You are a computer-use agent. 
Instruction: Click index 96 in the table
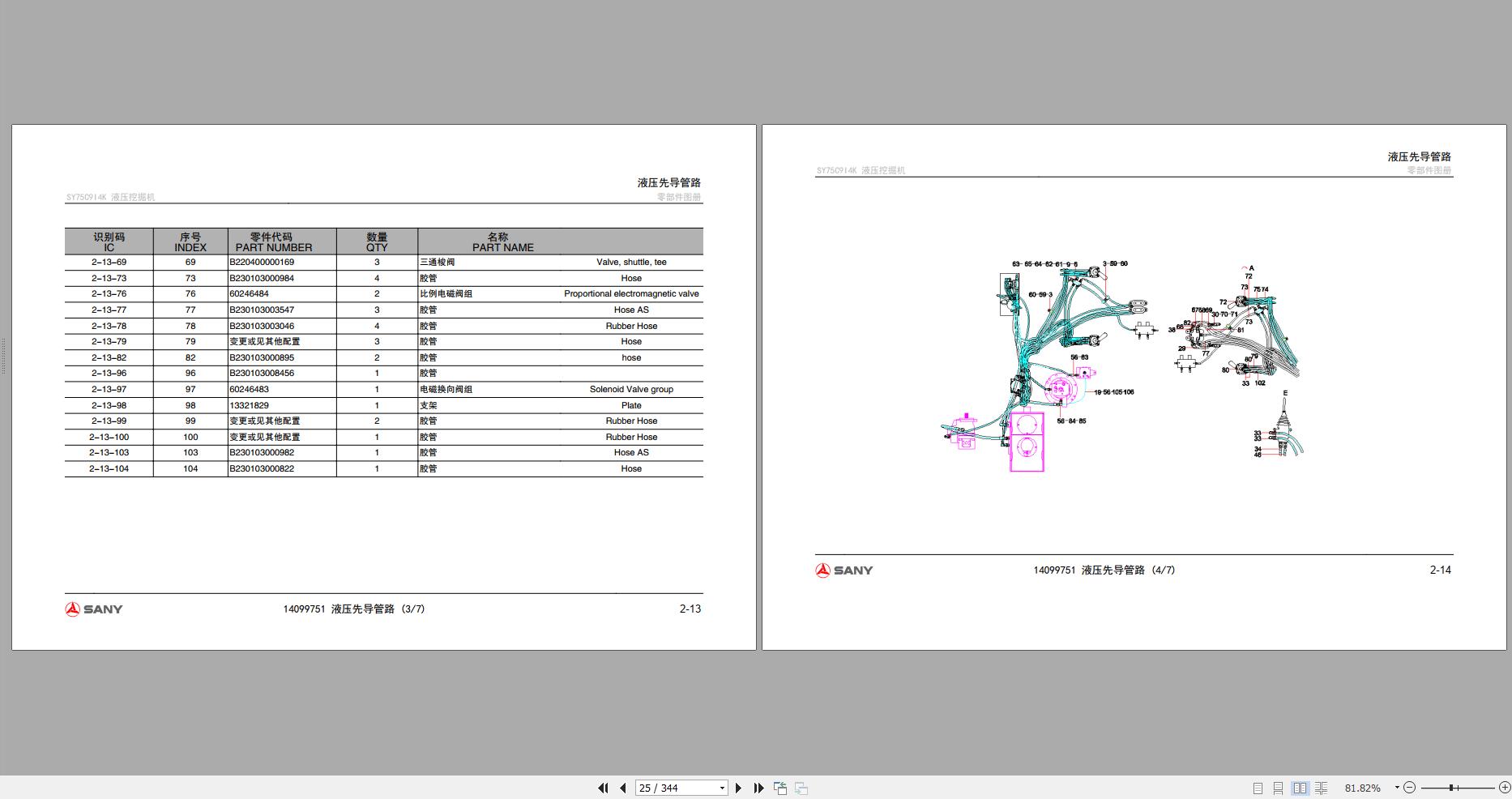pyautogui.click(x=190, y=374)
